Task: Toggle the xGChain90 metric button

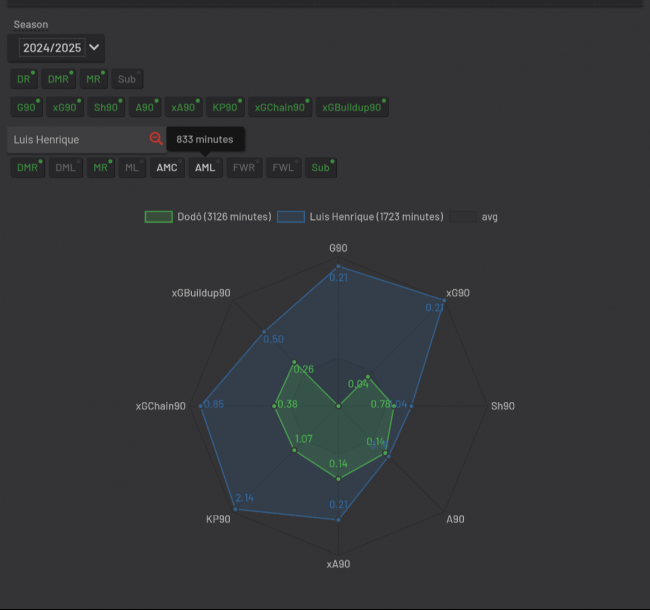Action: click(280, 107)
